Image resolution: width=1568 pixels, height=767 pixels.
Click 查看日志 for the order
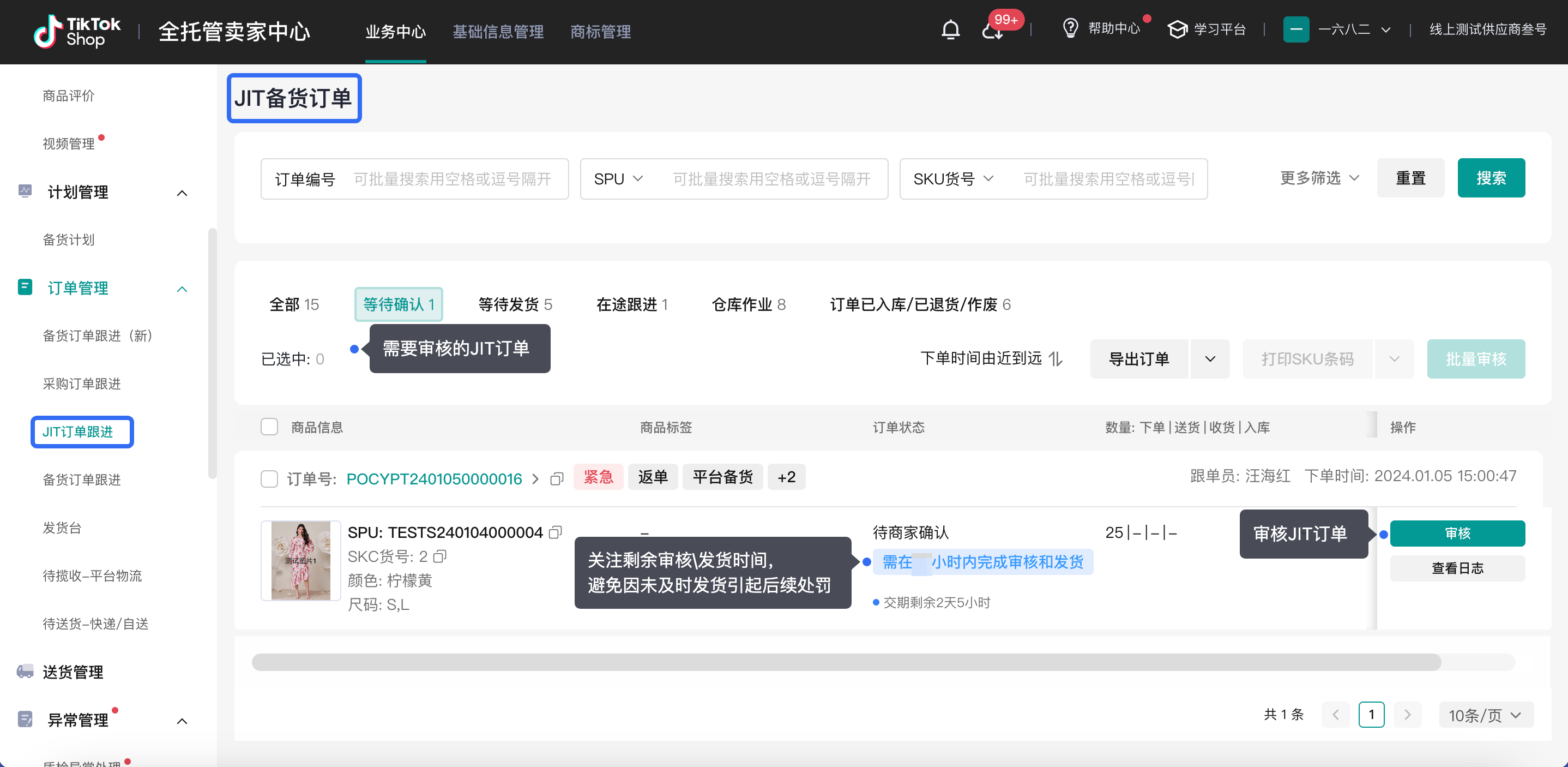[1457, 568]
